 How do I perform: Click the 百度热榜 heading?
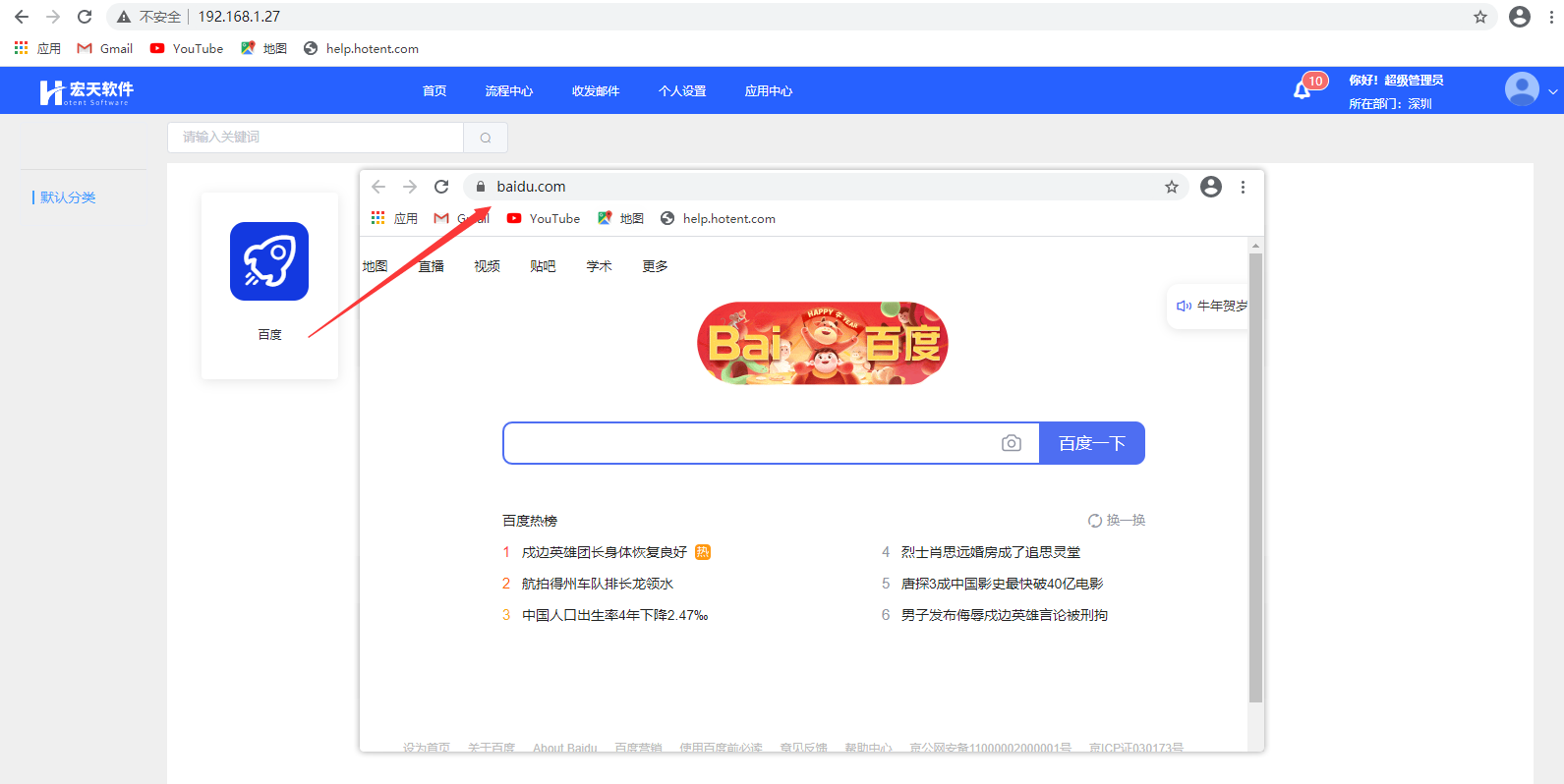(530, 521)
